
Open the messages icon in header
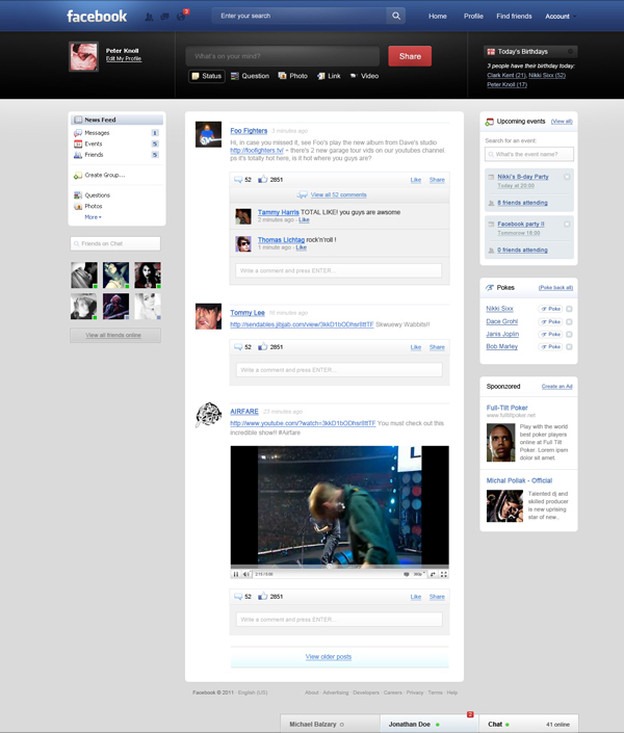(165, 17)
